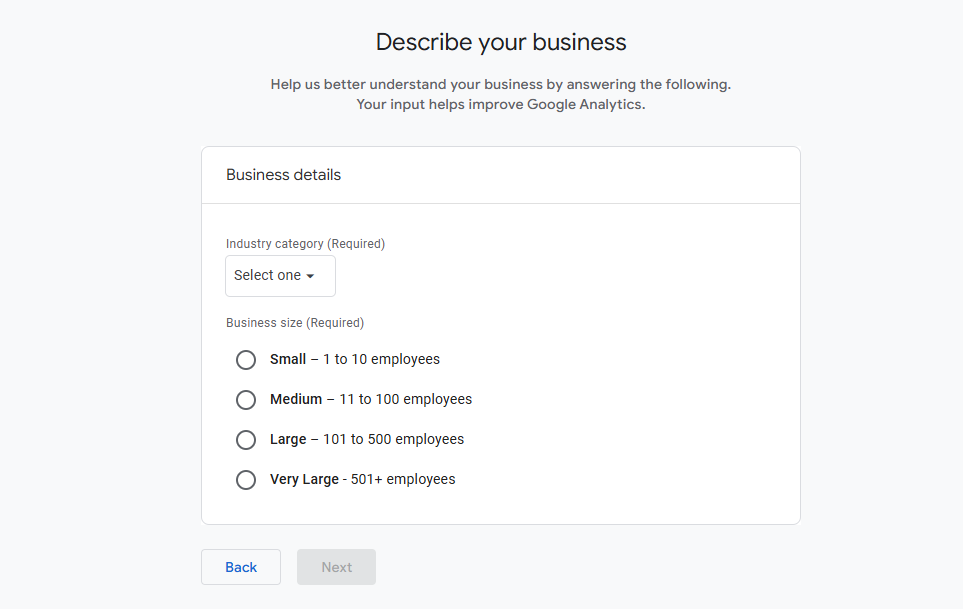Click the caret arrow beside "Select one"

coord(310,277)
